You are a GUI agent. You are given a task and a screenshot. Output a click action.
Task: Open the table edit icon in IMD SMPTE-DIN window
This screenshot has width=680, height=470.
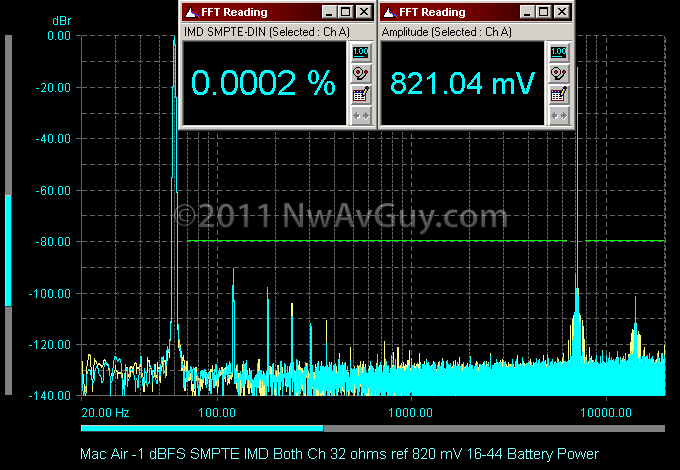[x=361, y=95]
